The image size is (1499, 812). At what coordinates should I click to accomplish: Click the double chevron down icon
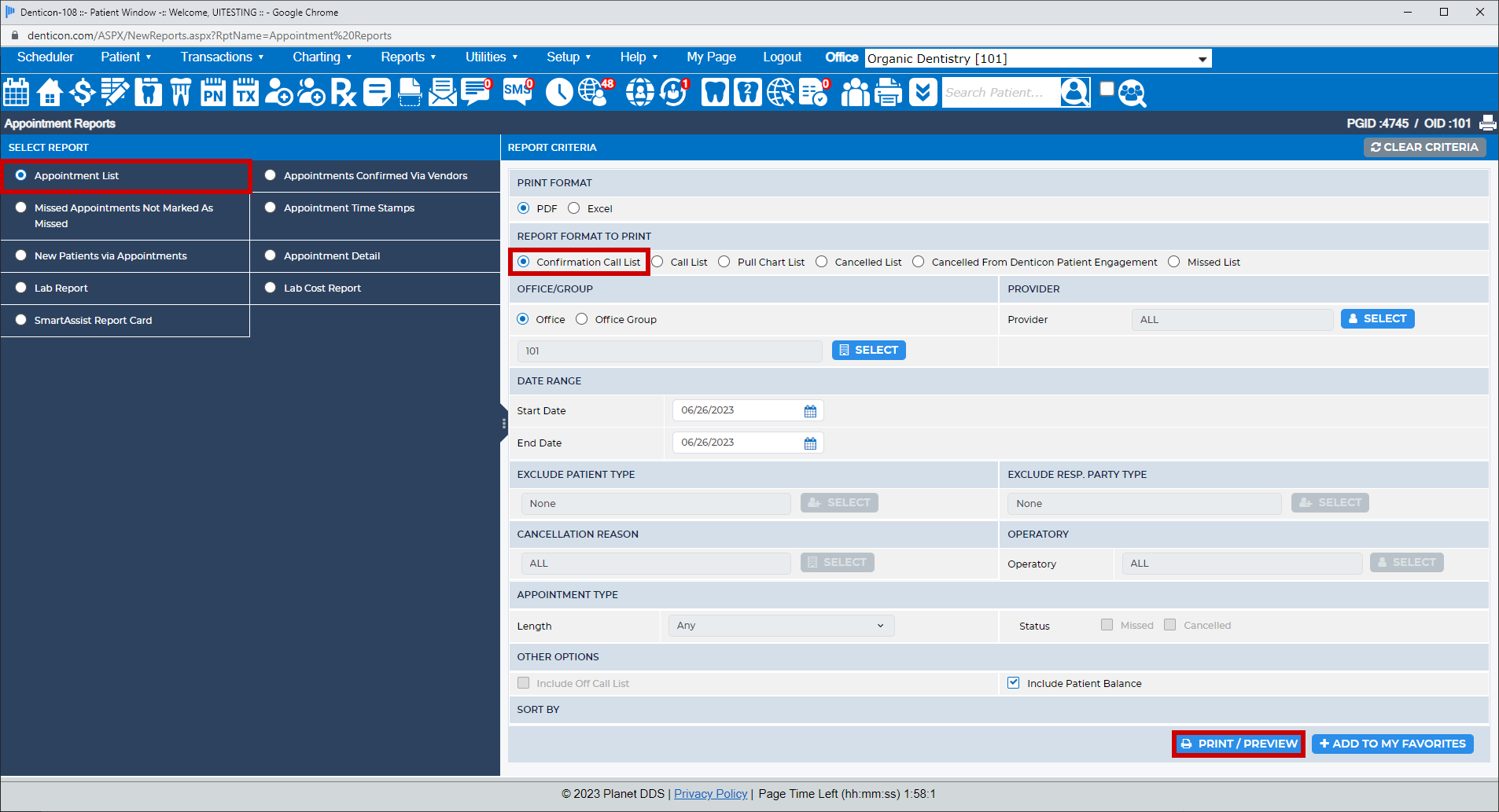coord(923,92)
